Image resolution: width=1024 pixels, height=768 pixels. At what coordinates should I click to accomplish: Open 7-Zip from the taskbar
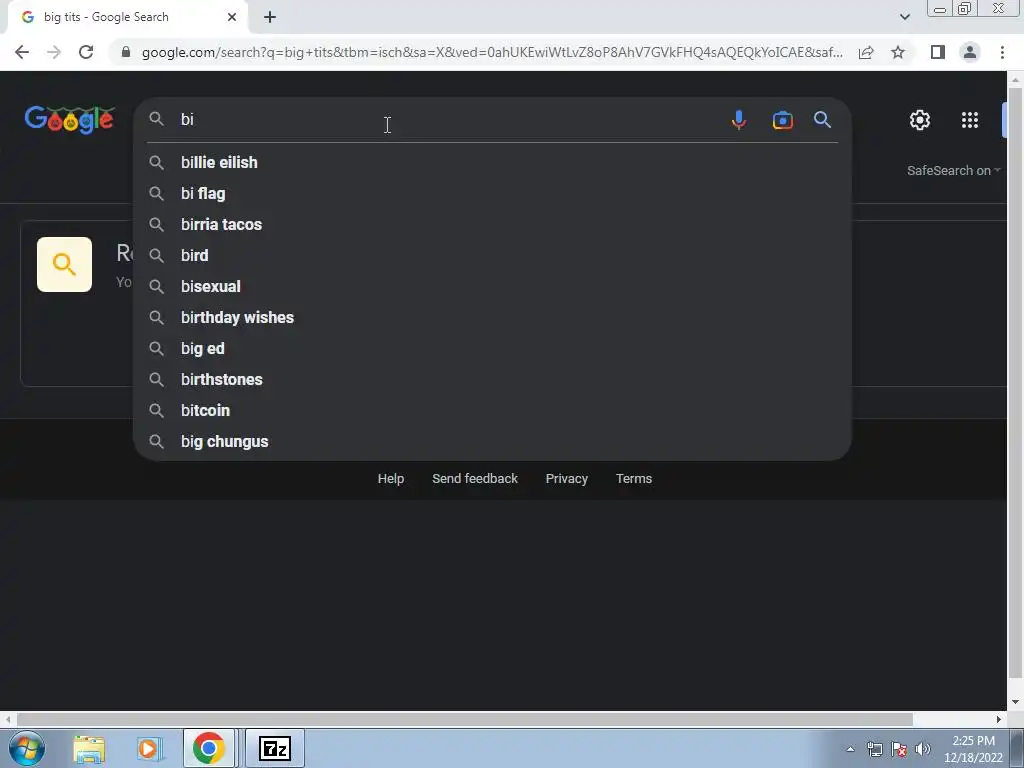[274, 748]
